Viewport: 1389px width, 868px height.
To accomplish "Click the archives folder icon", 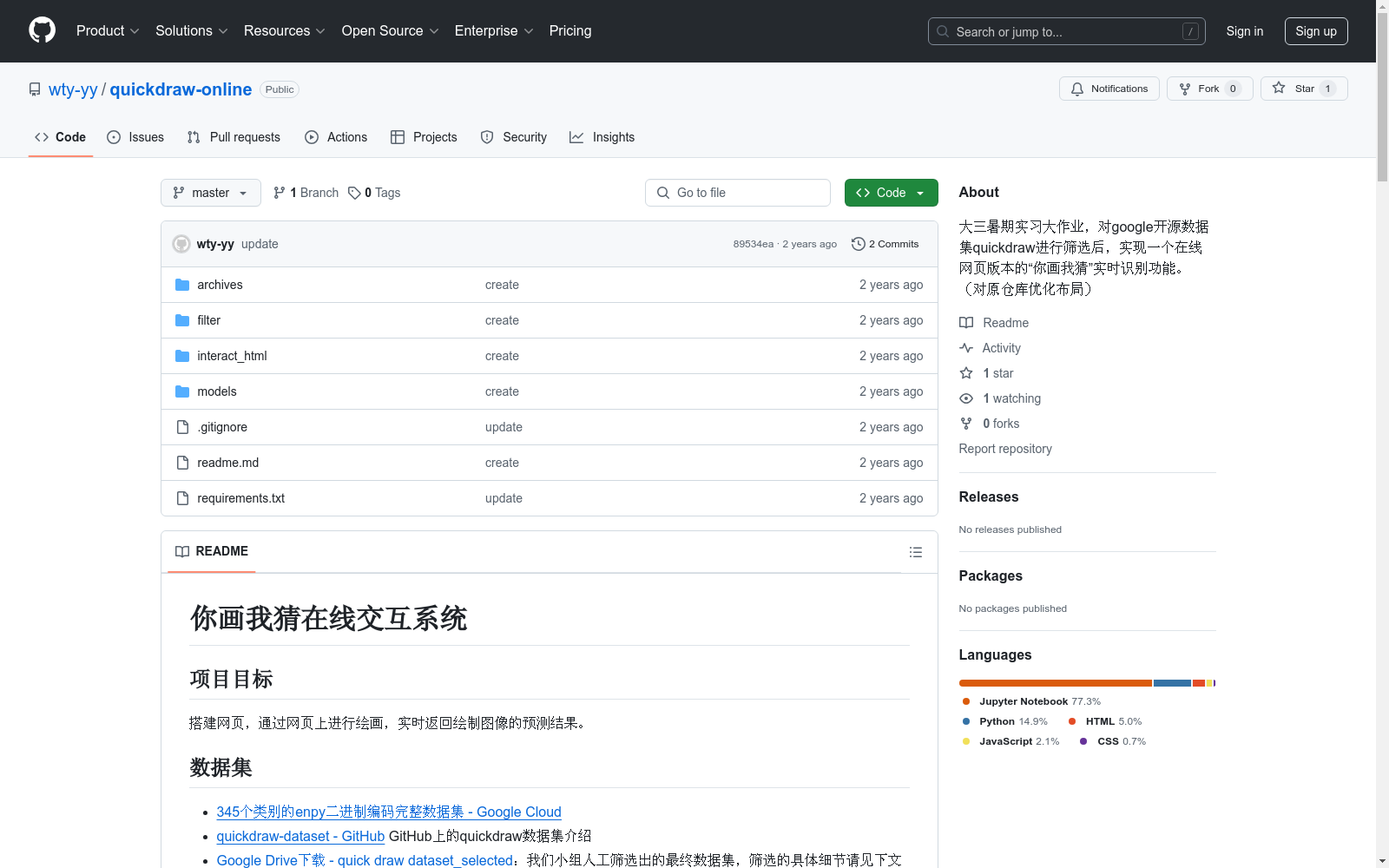I will click(182, 285).
